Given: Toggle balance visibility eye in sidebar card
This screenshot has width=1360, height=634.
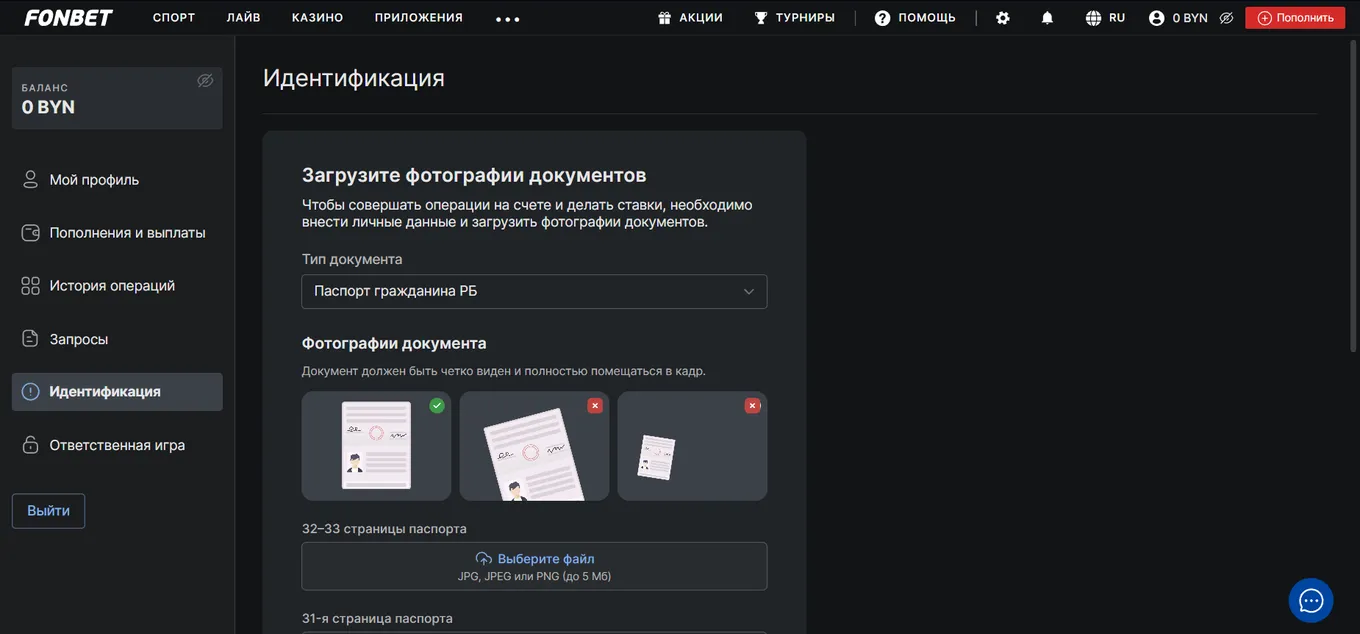Looking at the screenshot, I should 205,81.
